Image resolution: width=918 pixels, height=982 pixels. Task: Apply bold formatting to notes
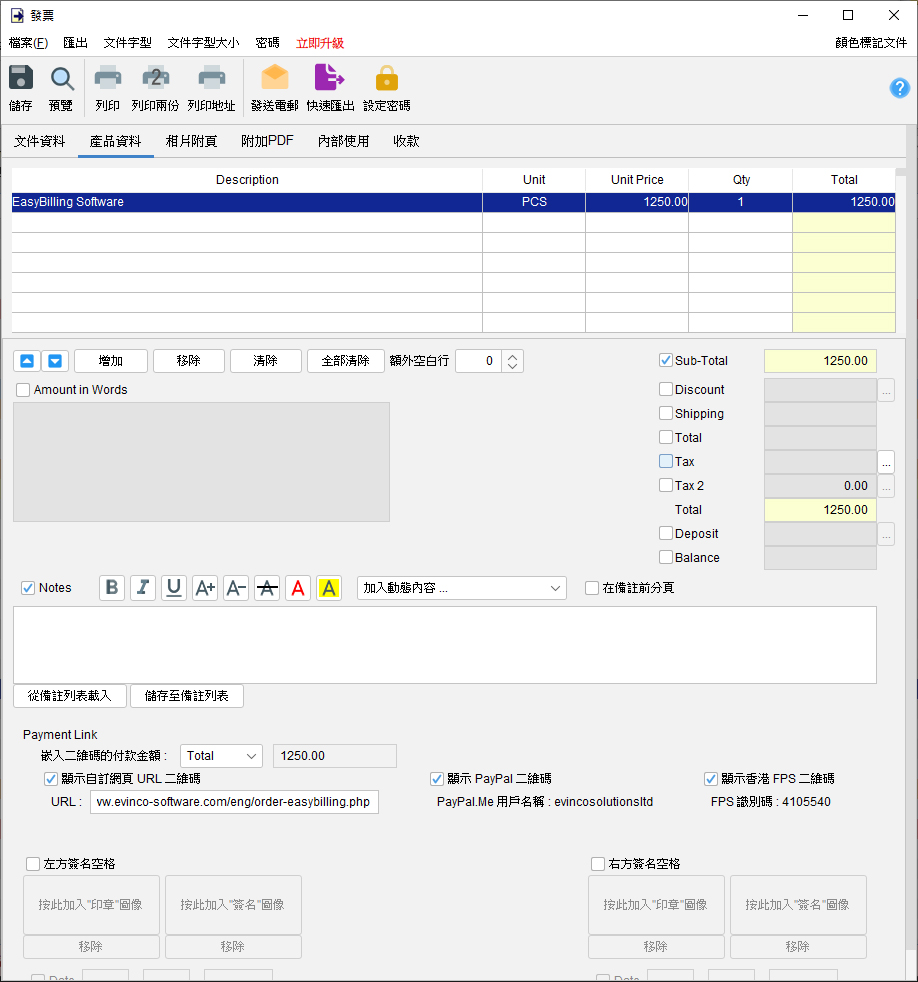112,587
